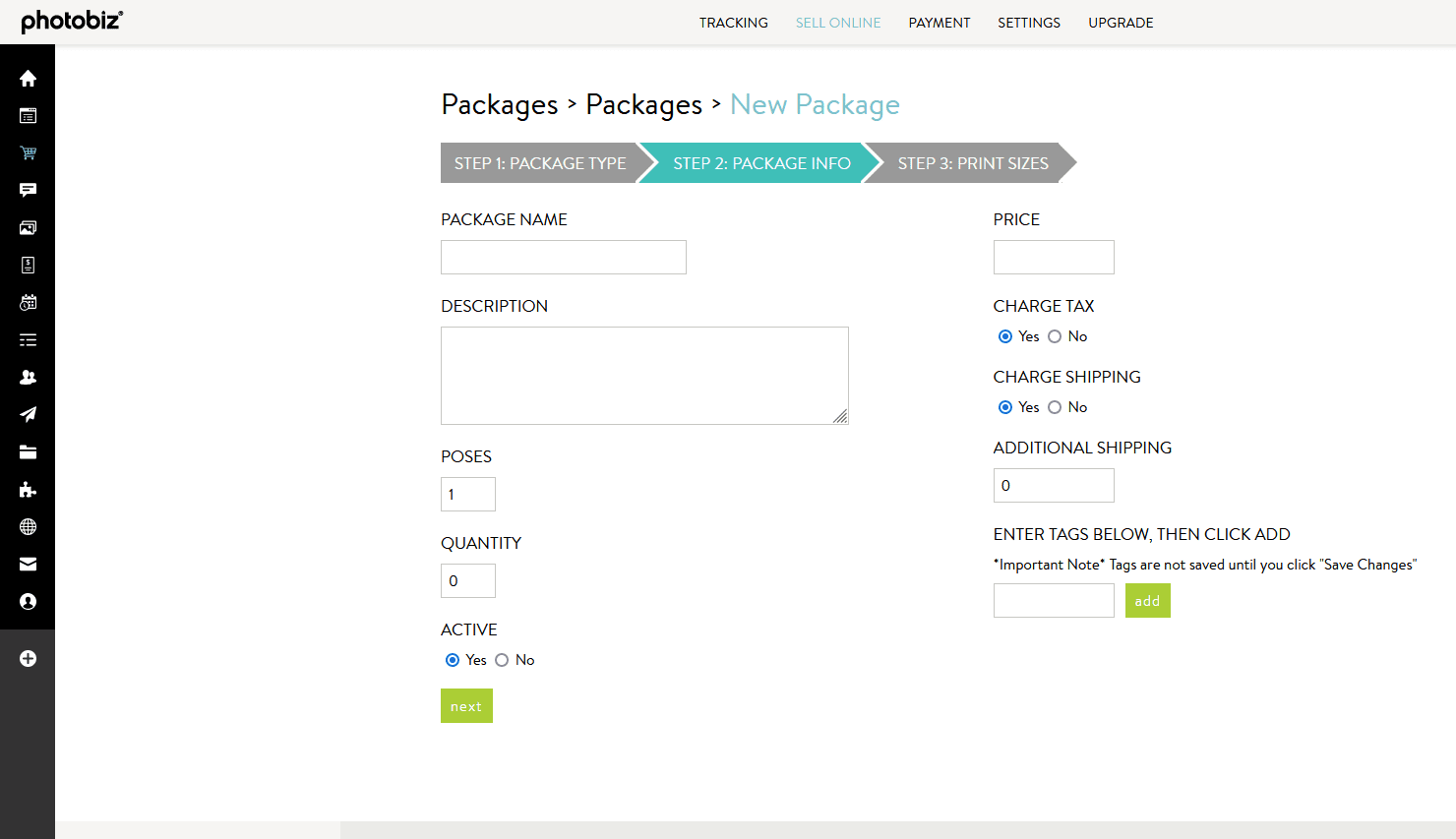Viewport: 1456px width, 839px height.
Task: Click the puzzle piece integrations icon
Action: pyautogui.click(x=28, y=489)
